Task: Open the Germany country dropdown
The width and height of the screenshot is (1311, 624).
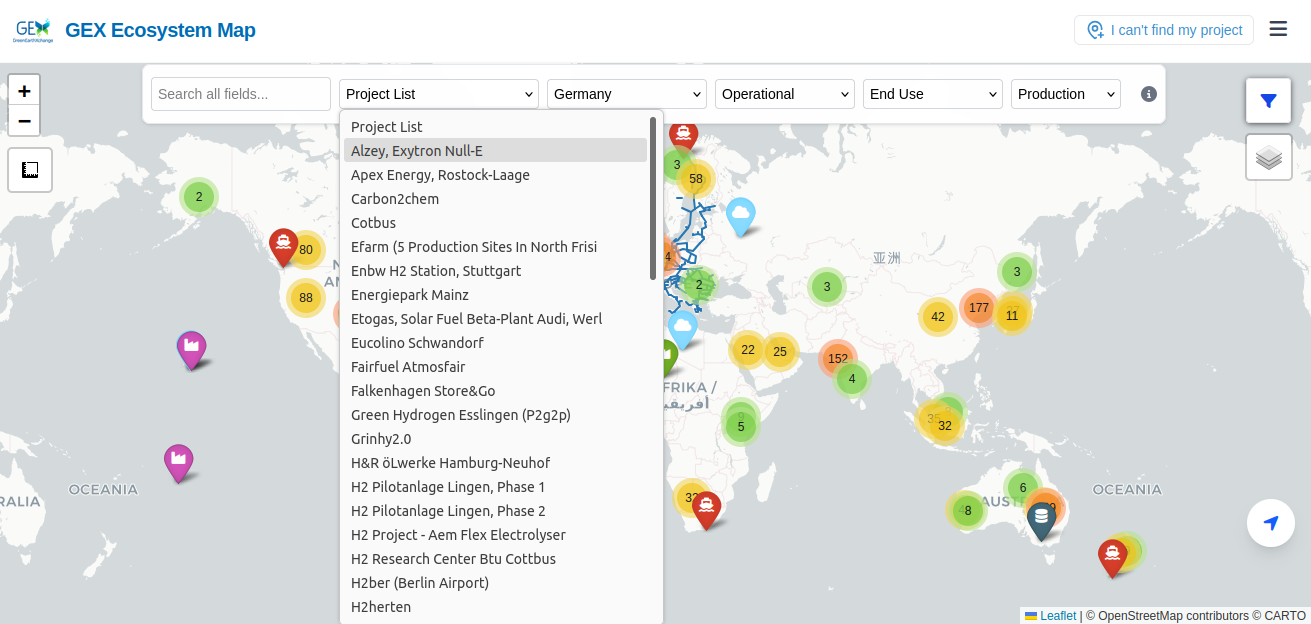Action: click(x=626, y=94)
